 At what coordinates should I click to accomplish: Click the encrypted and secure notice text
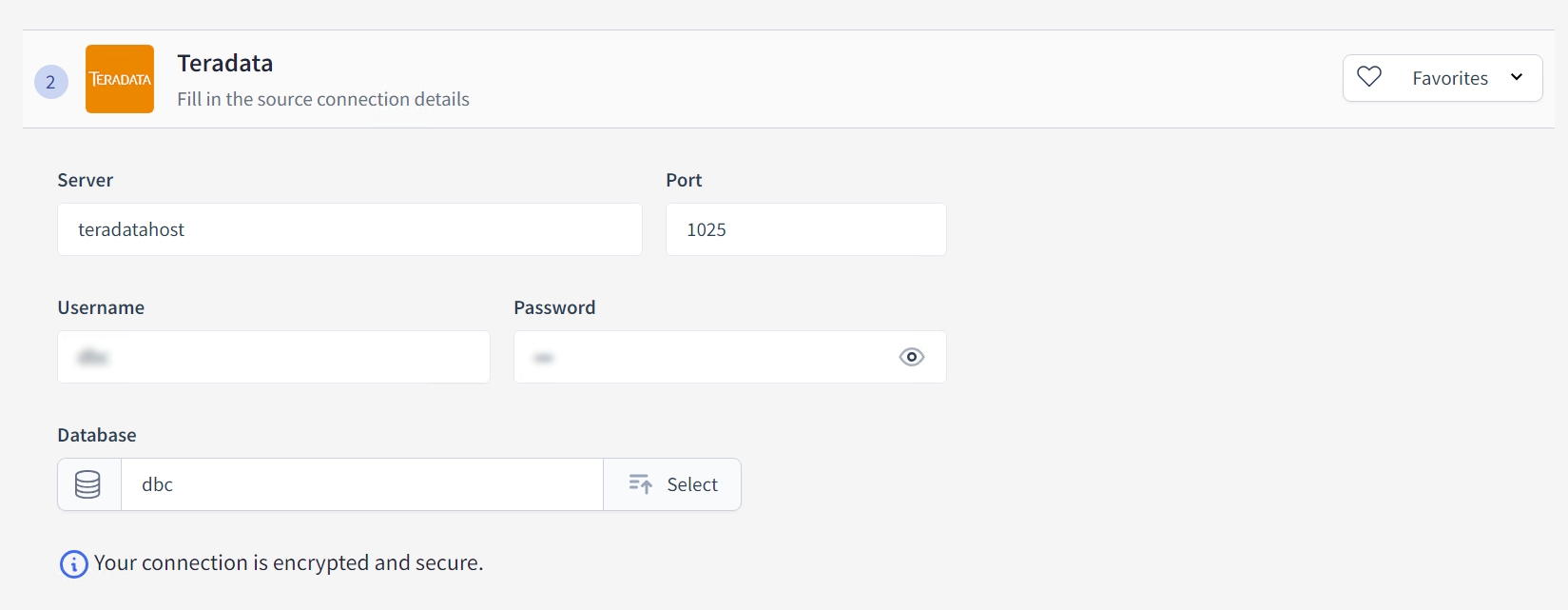288,563
